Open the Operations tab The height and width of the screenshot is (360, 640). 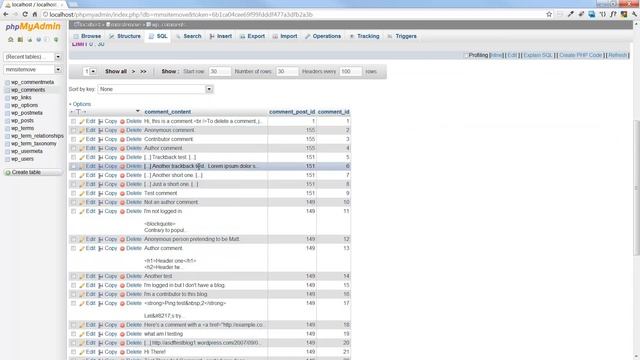[323, 36]
